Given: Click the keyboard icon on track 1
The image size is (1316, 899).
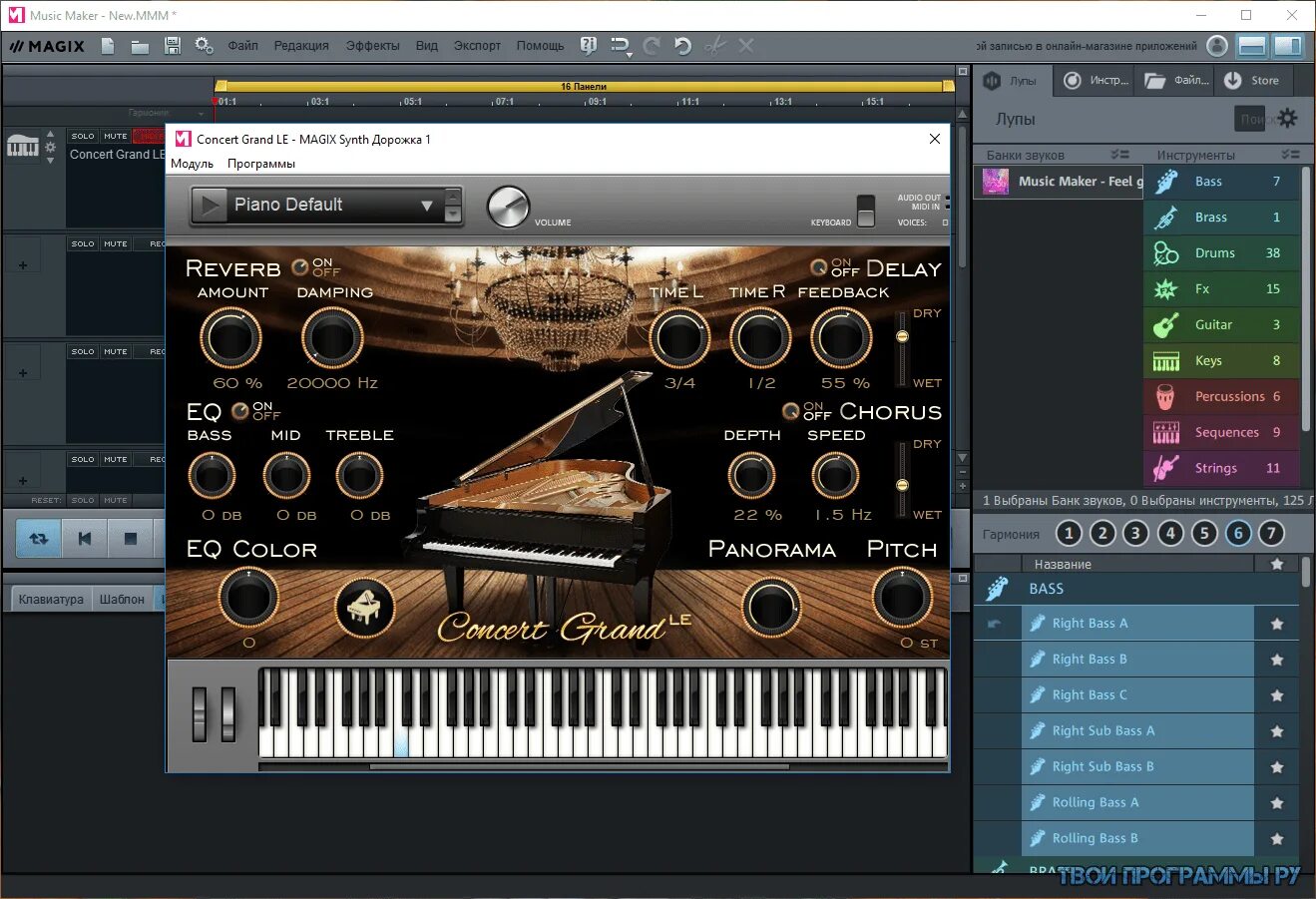Looking at the screenshot, I should [23, 146].
